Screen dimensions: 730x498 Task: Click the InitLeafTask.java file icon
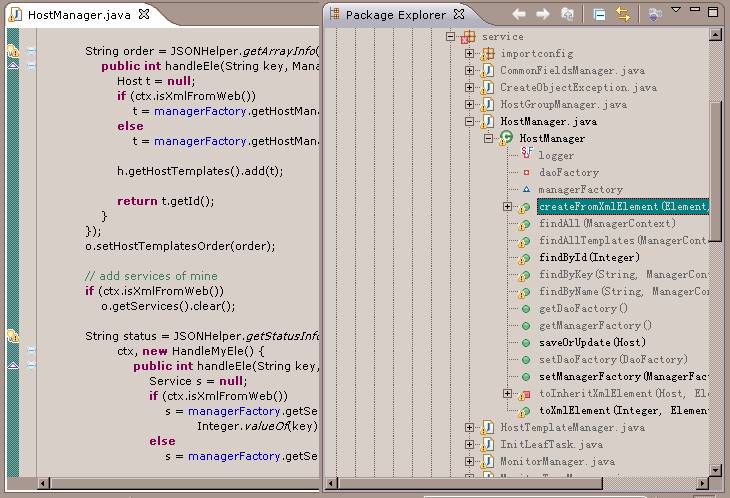[487, 444]
